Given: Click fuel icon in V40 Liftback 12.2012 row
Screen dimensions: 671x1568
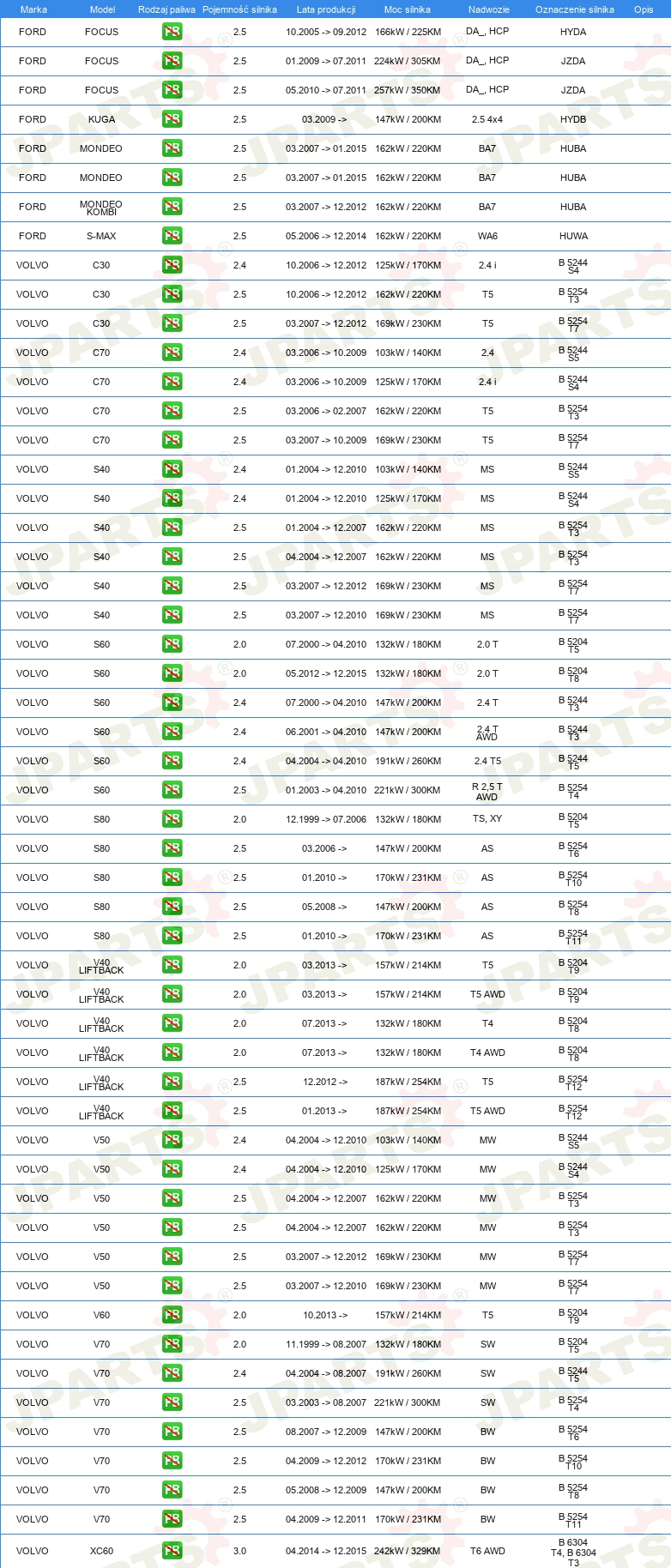Looking at the screenshot, I should tap(172, 1082).
